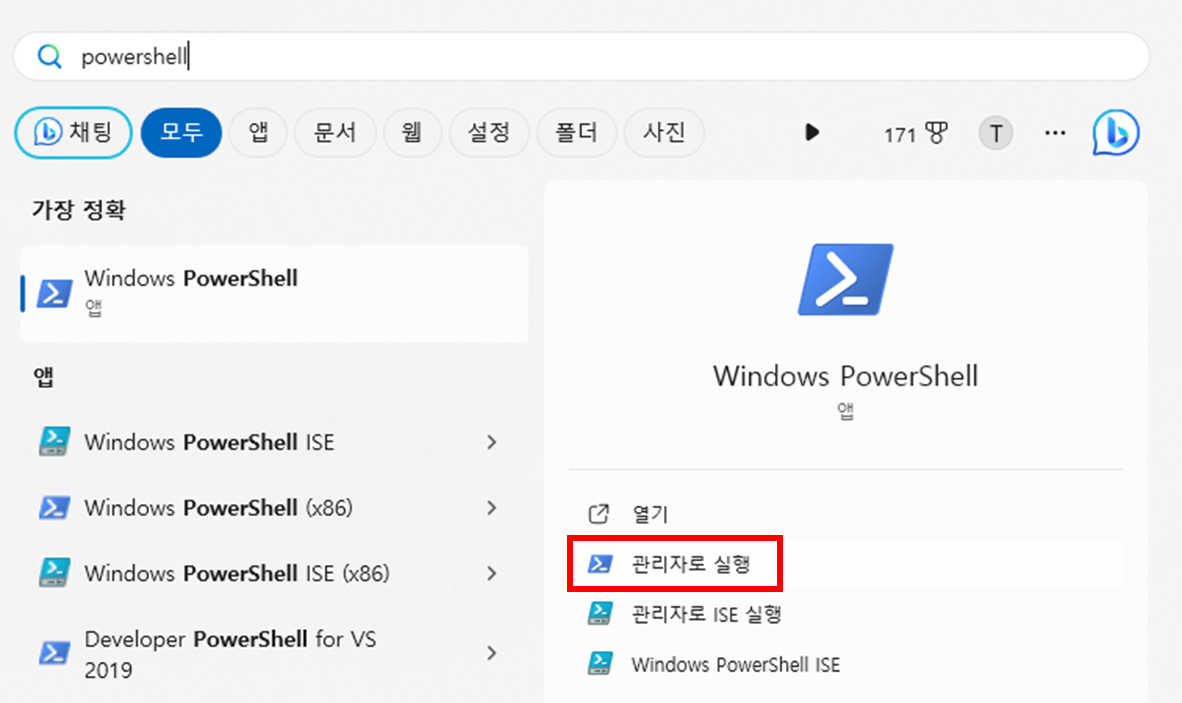Click the Windows PowerShell (x86) list icon
This screenshot has height=703, width=1182.
coord(54,508)
